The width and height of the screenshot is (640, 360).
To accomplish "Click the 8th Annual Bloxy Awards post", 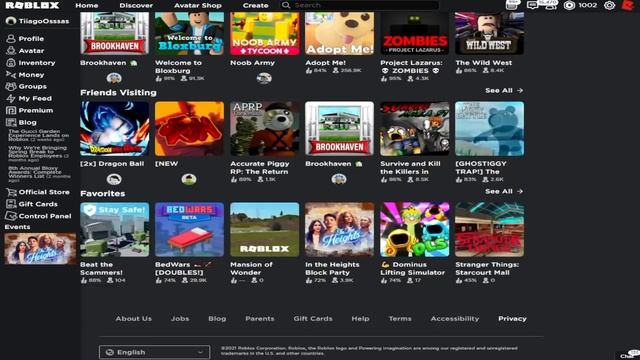I will (39, 174).
